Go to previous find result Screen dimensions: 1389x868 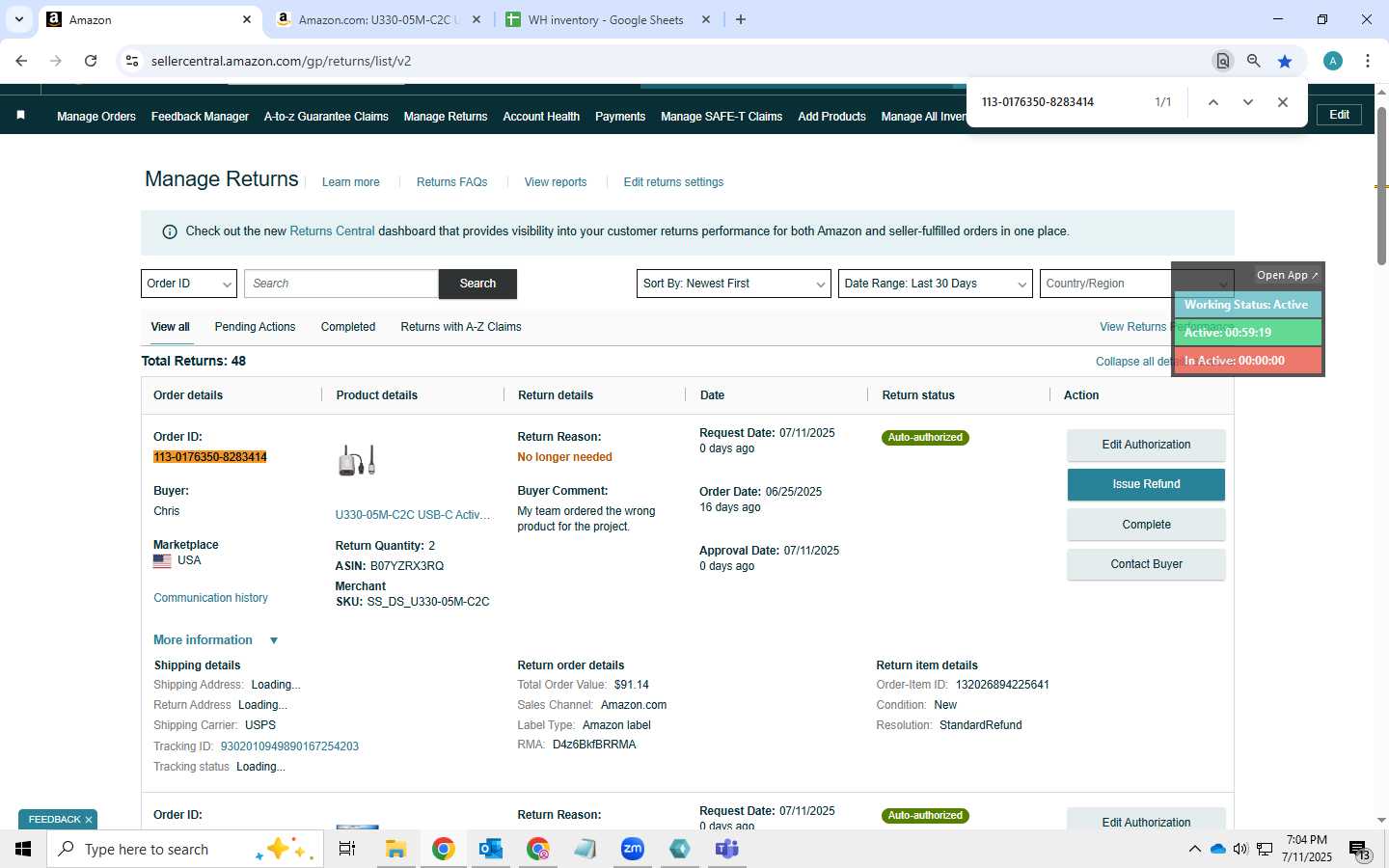[1213, 102]
